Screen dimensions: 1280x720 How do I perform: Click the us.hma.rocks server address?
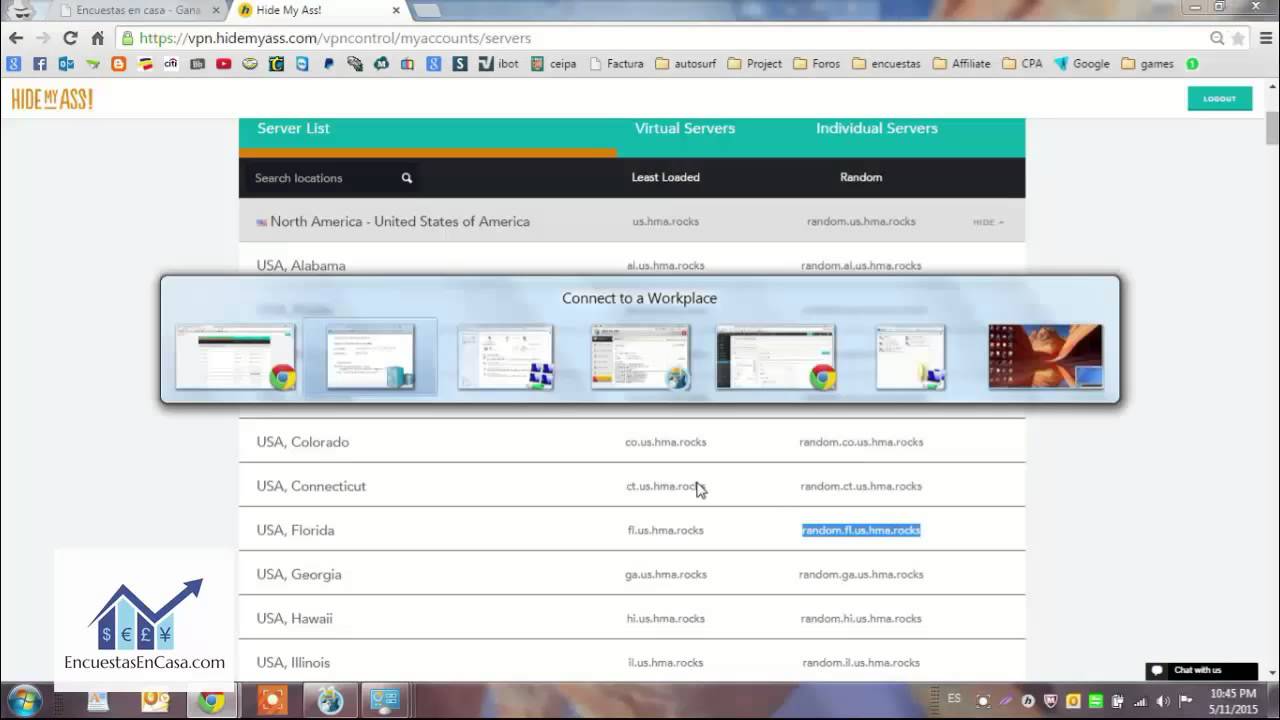tap(666, 222)
